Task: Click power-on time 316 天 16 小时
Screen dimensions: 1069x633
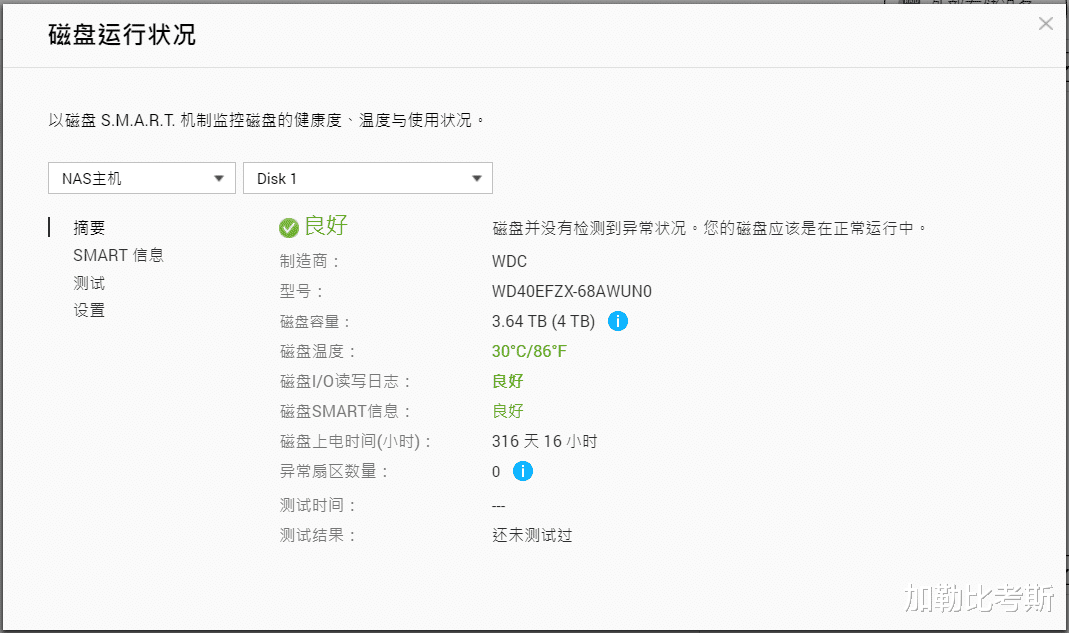Action: pyautogui.click(x=545, y=441)
